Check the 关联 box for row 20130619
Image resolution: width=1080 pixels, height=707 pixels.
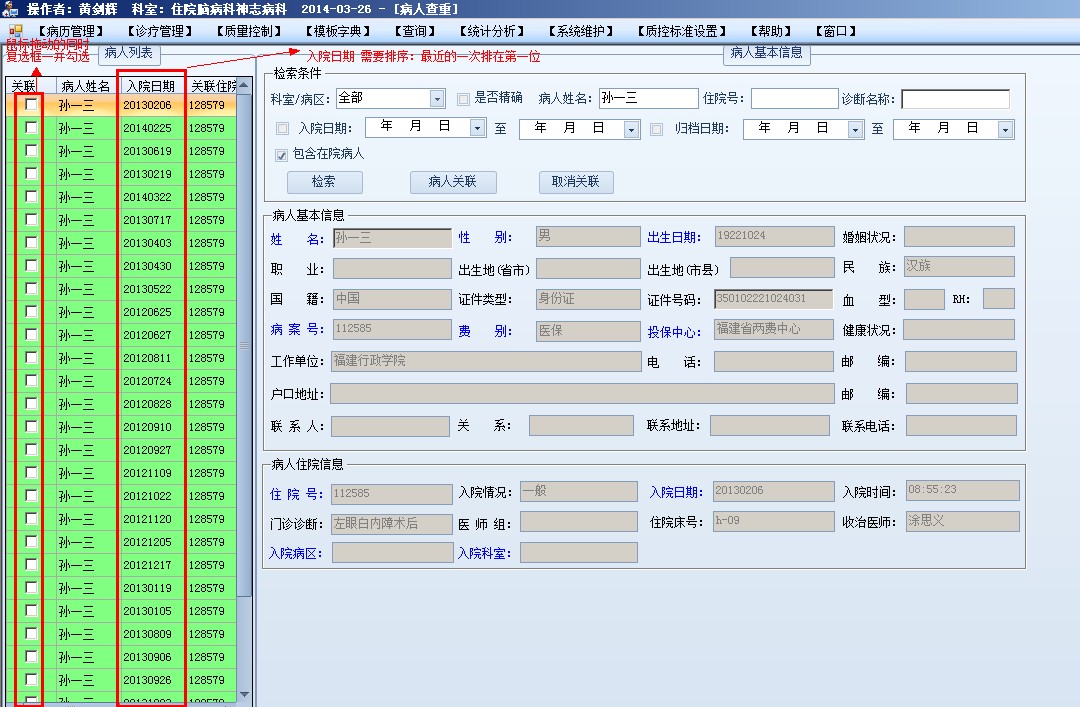[31, 150]
